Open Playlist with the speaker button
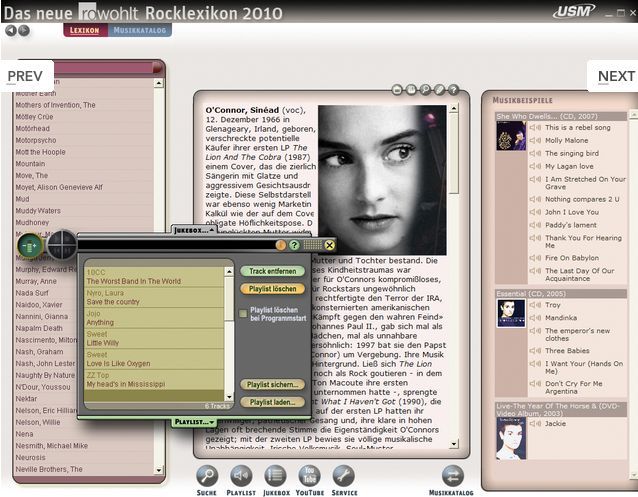 coord(241,476)
